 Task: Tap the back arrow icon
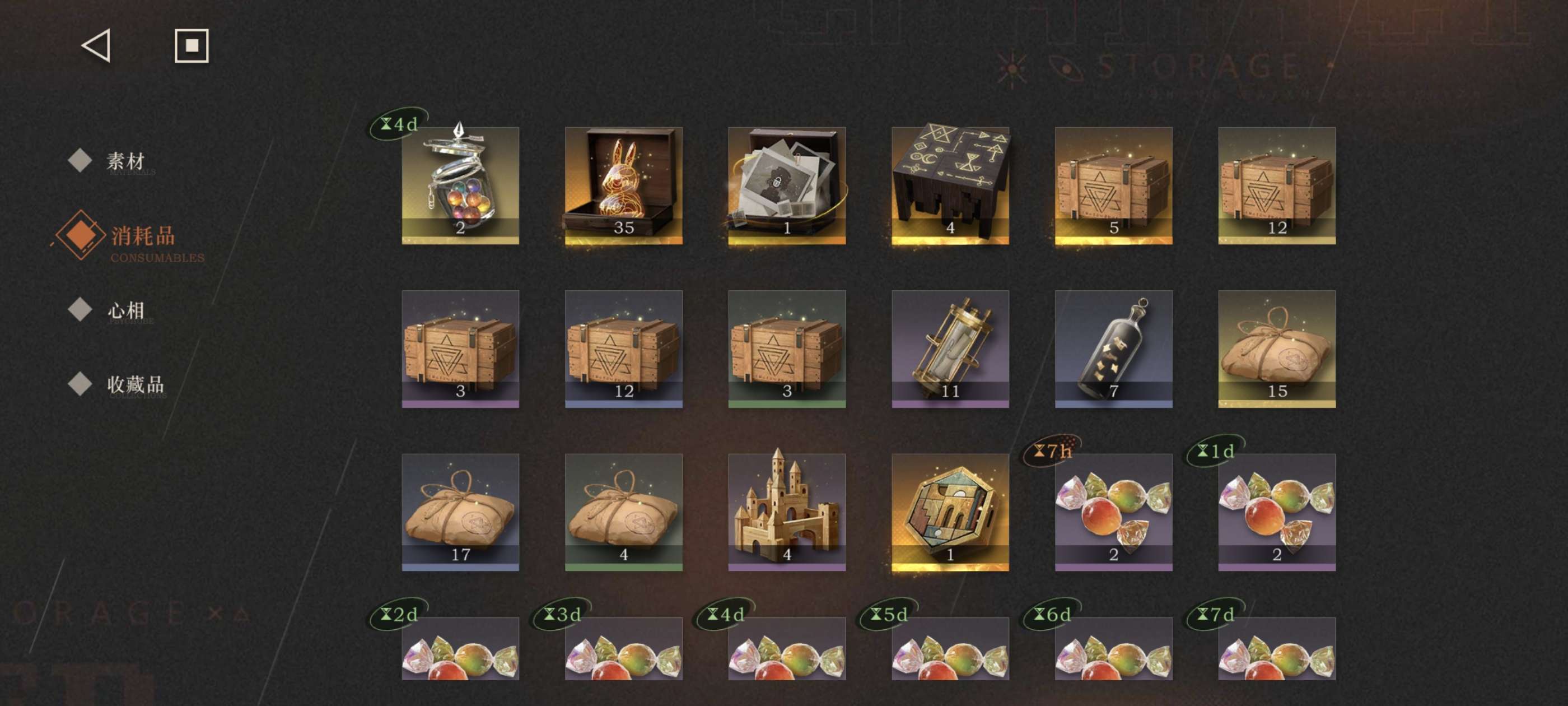[x=96, y=46]
